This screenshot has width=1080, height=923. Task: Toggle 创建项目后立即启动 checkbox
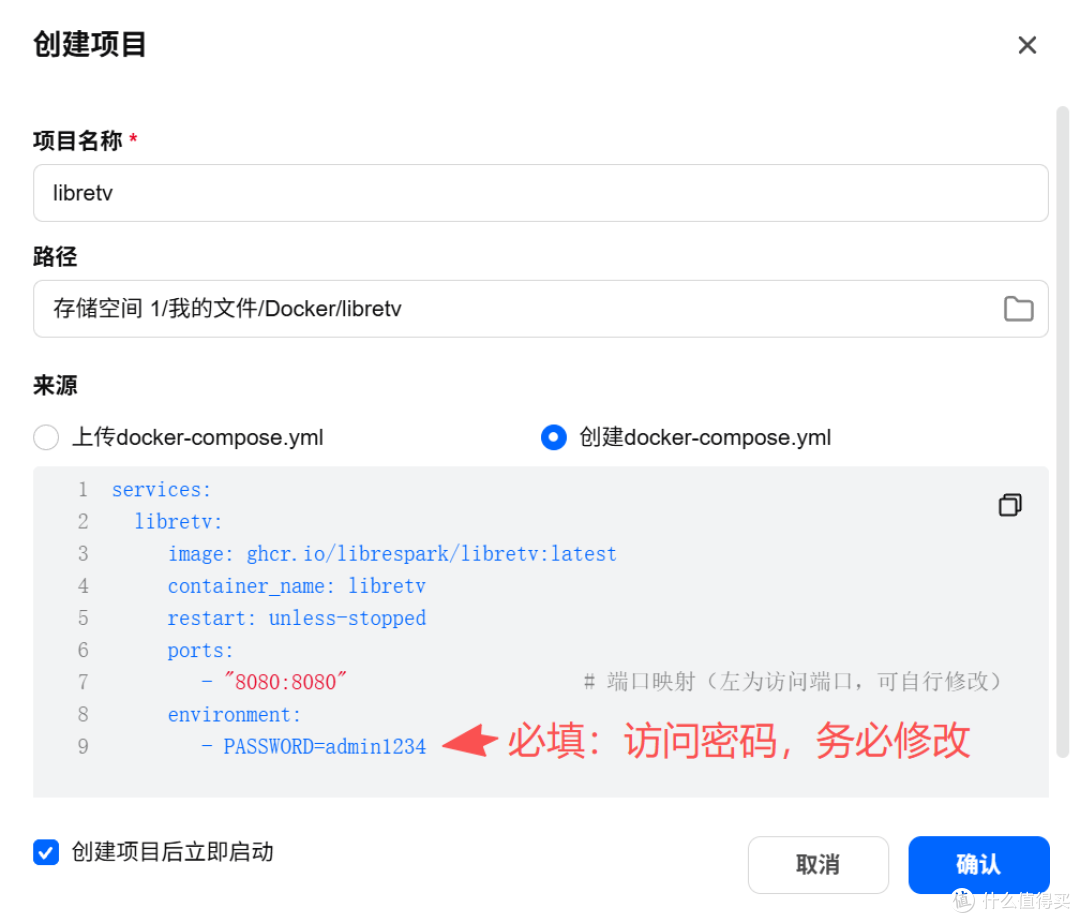[x=46, y=852]
